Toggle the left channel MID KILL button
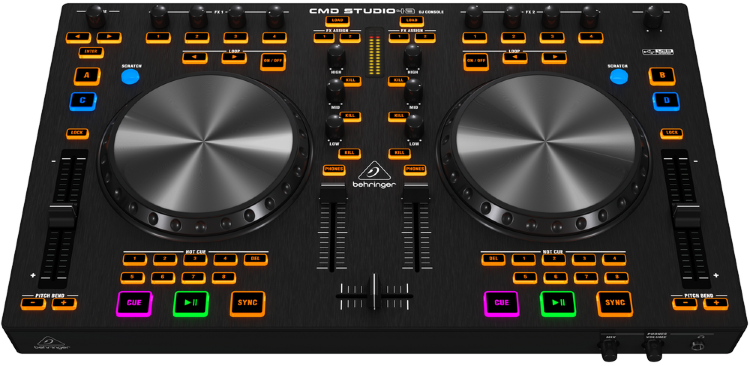The height and width of the screenshot is (366, 750). point(351,116)
